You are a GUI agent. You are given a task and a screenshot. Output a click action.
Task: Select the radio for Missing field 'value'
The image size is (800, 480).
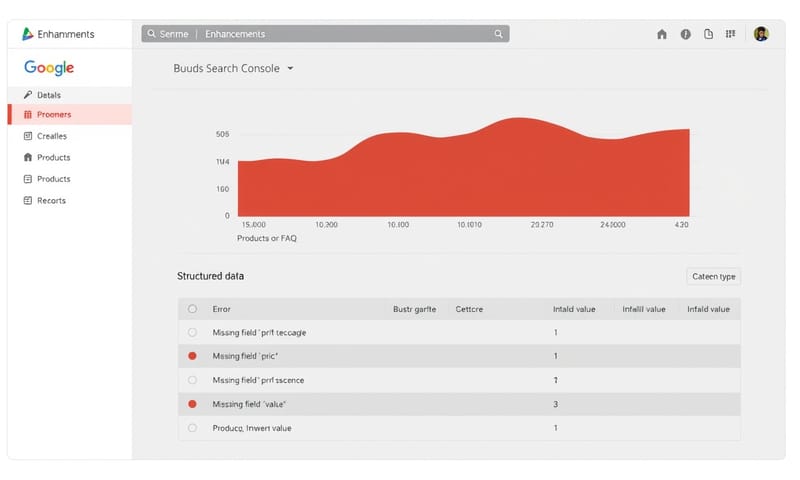pyautogui.click(x=192, y=404)
